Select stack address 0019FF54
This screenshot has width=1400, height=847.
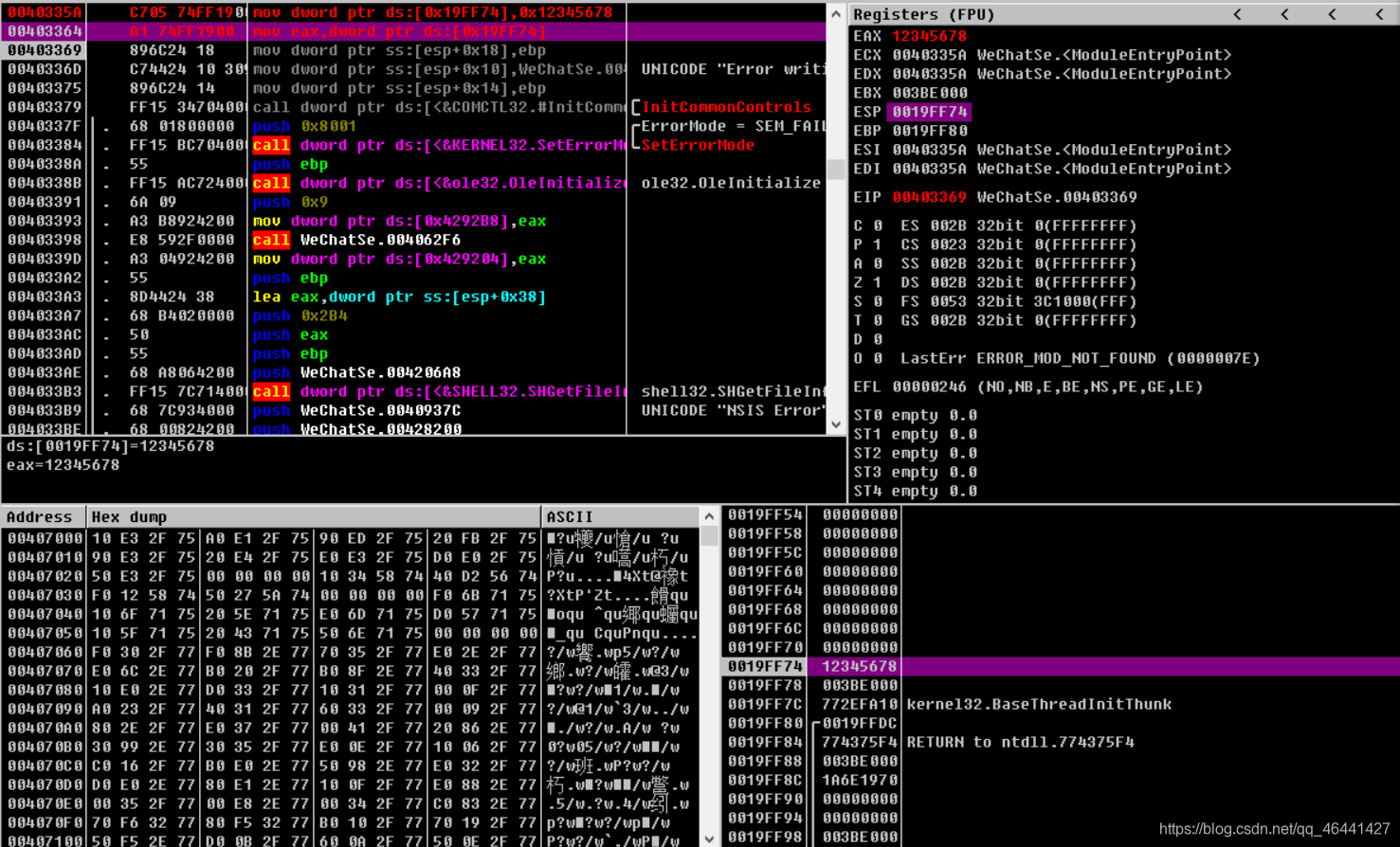pos(765,514)
